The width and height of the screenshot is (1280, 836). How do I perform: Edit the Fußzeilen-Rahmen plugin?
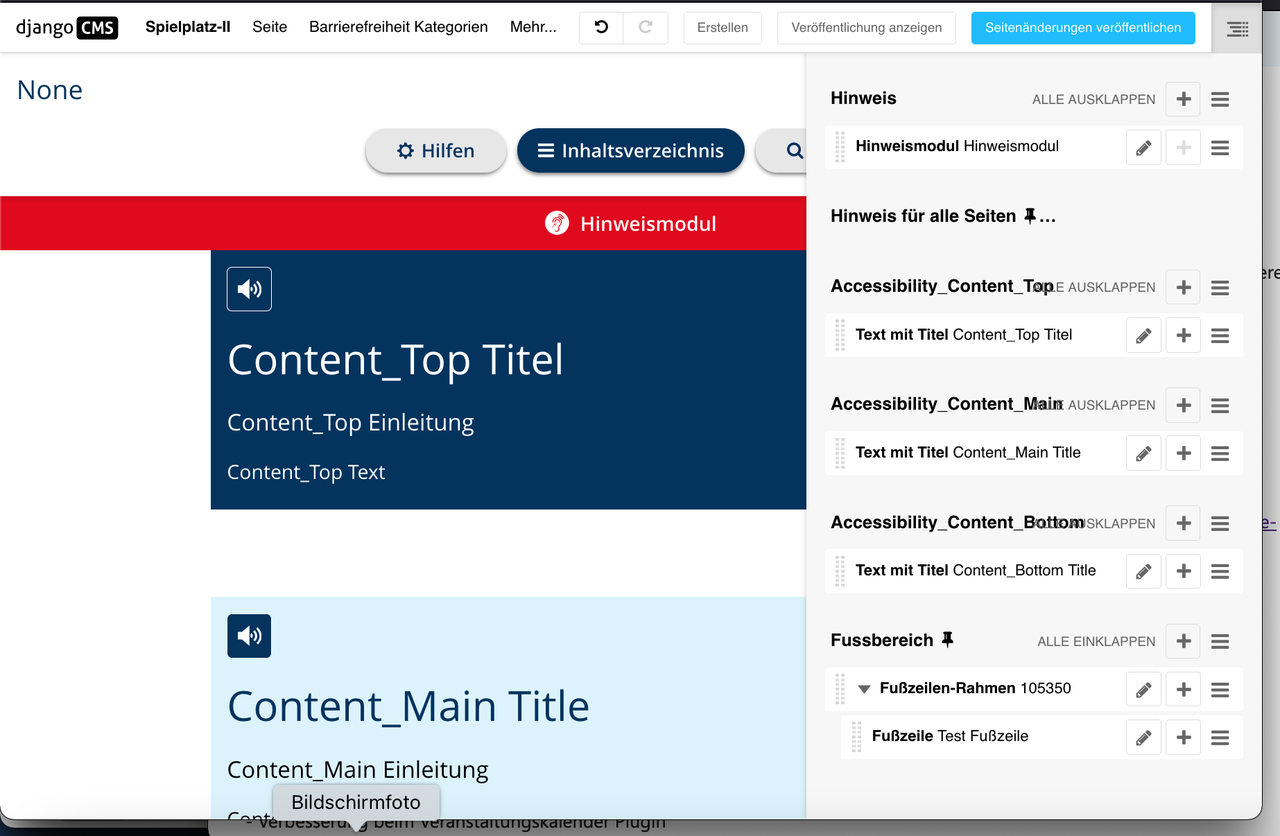1143,689
